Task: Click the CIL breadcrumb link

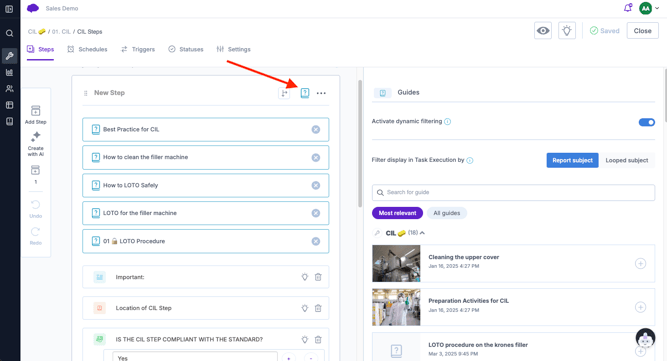Action: pyautogui.click(x=37, y=31)
